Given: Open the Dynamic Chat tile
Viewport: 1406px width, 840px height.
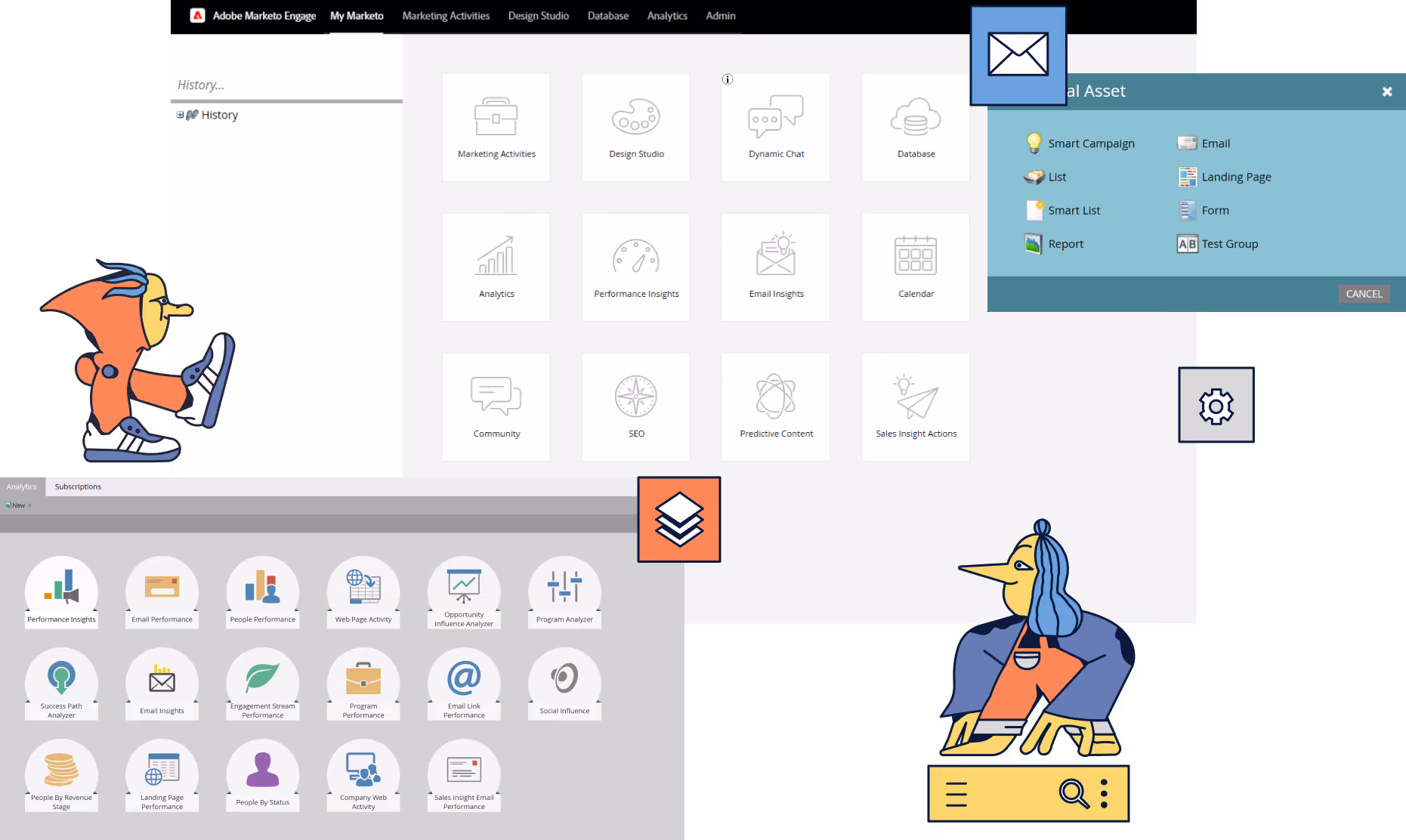Looking at the screenshot, I should tap(775, 127).
